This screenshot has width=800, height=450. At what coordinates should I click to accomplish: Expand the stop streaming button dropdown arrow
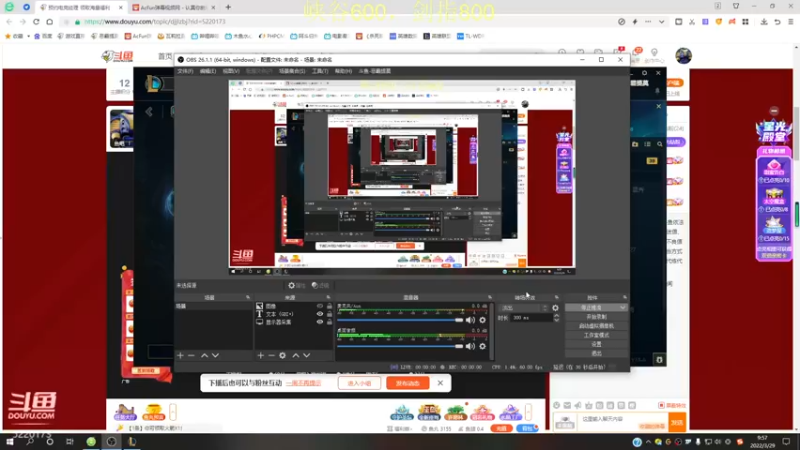click(622, 308)
